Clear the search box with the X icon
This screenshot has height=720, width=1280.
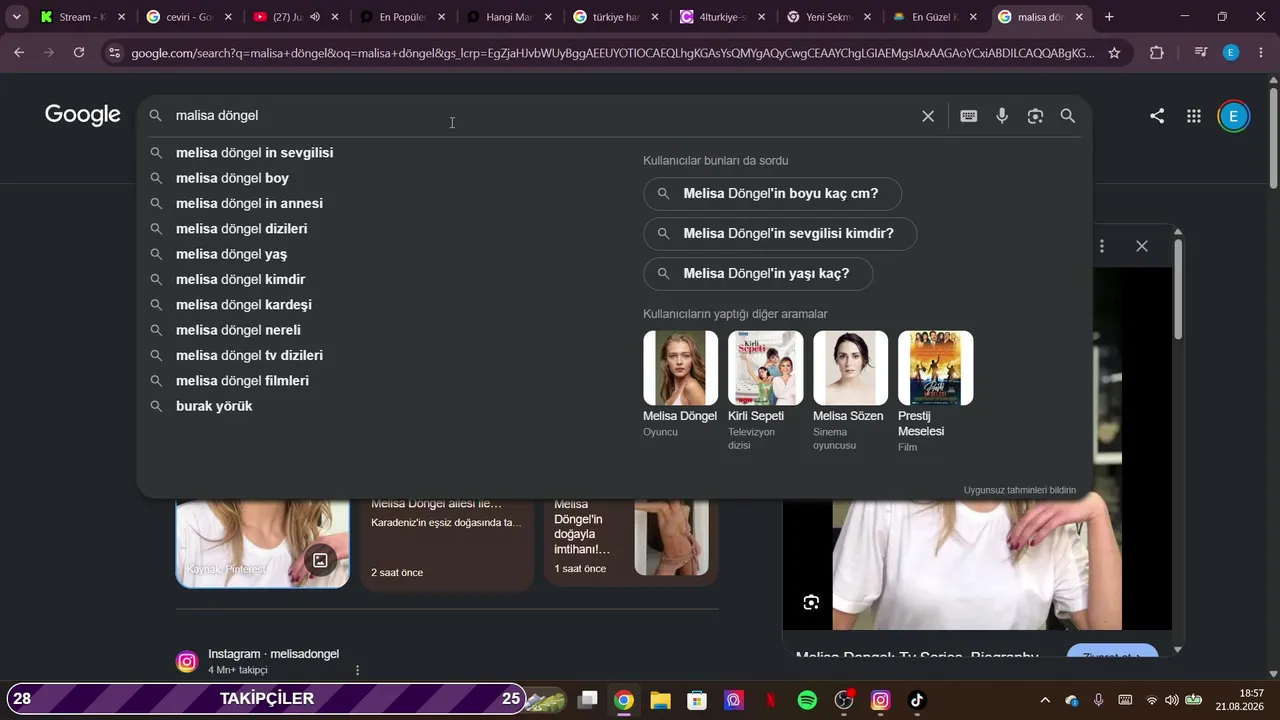(x=928, y=116)
